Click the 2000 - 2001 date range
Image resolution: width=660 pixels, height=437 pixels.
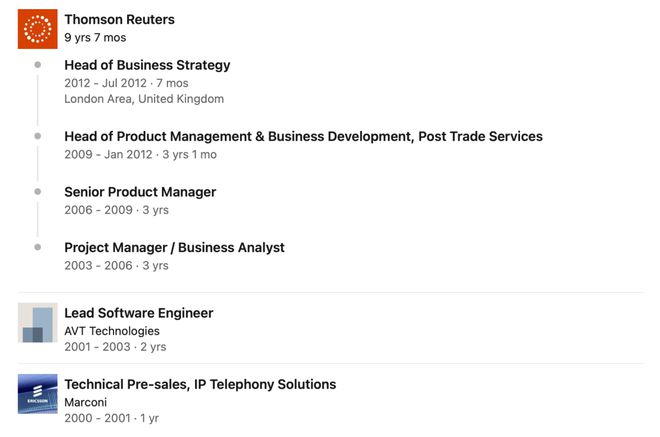(x=97, y=419)
